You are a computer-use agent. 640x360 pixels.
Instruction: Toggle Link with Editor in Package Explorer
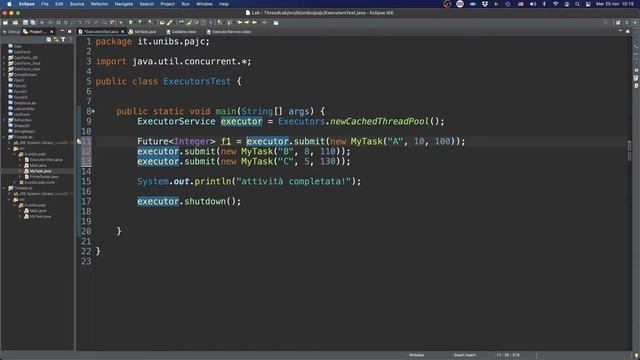[x=56, y=40]
